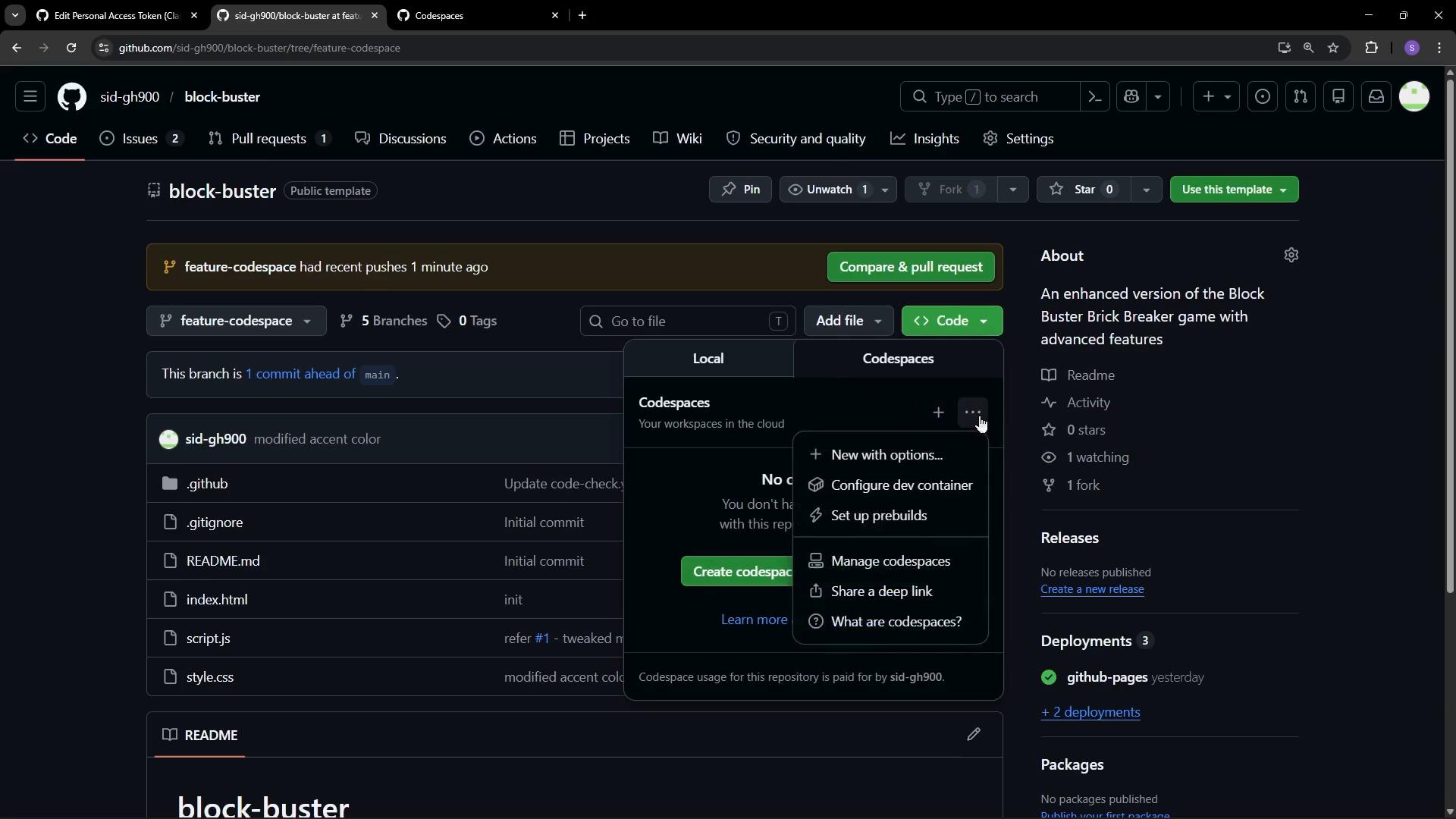Open What are codespaces? menu item
Image resolution: width=1456 pixels, height=819 pixels.
(x=890, y=622)
